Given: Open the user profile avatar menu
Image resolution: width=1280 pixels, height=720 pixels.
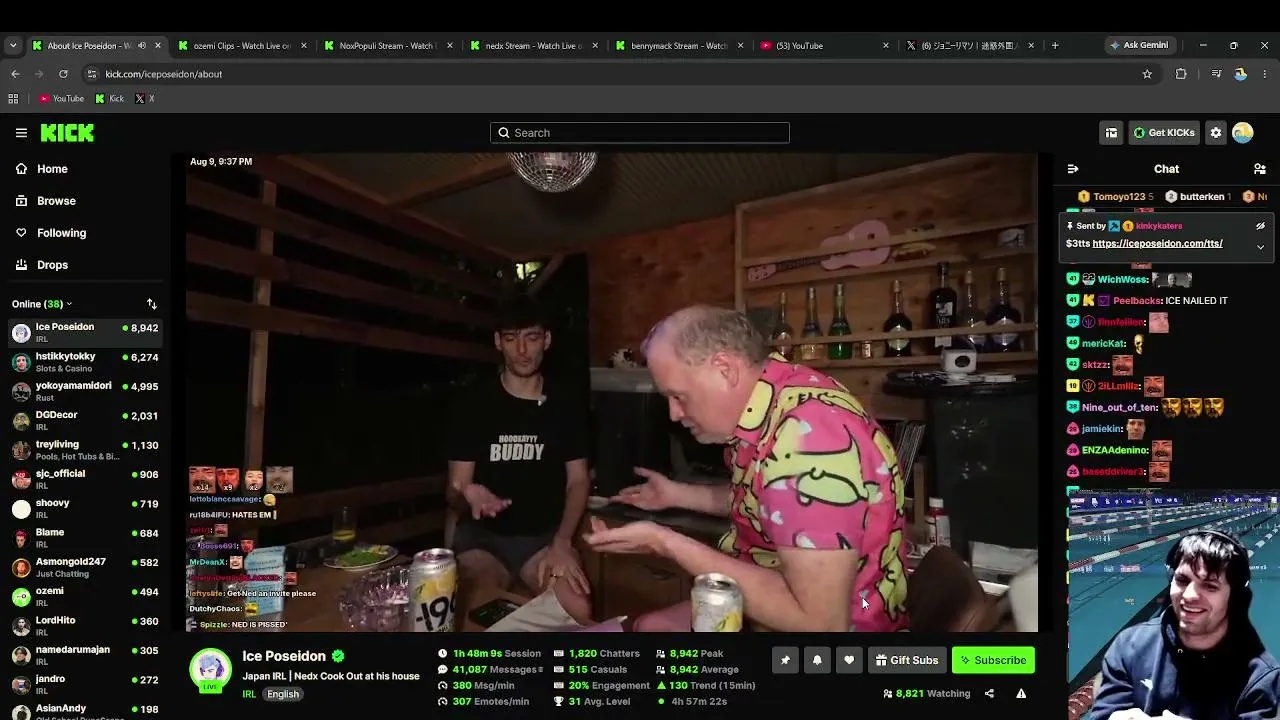Looking at the screenshot, I should pyautogui.click(x=1243, y=133).
